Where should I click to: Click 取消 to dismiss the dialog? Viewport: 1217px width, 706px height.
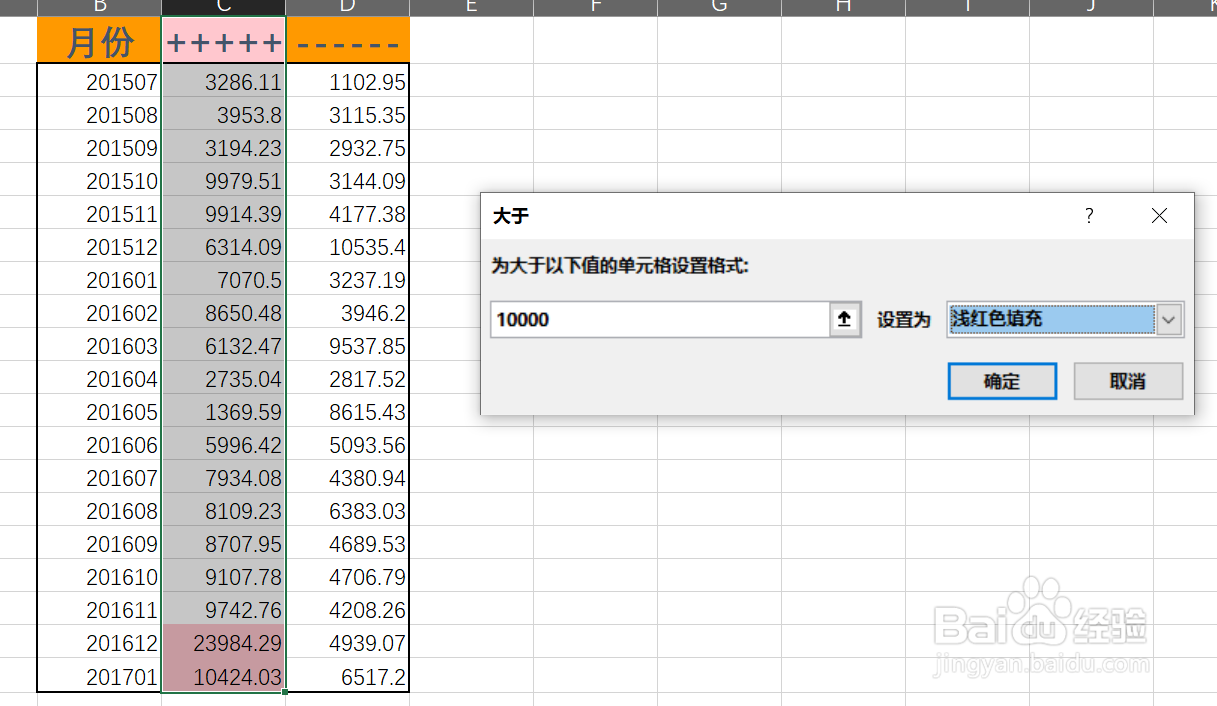[x=1127, y=381]
